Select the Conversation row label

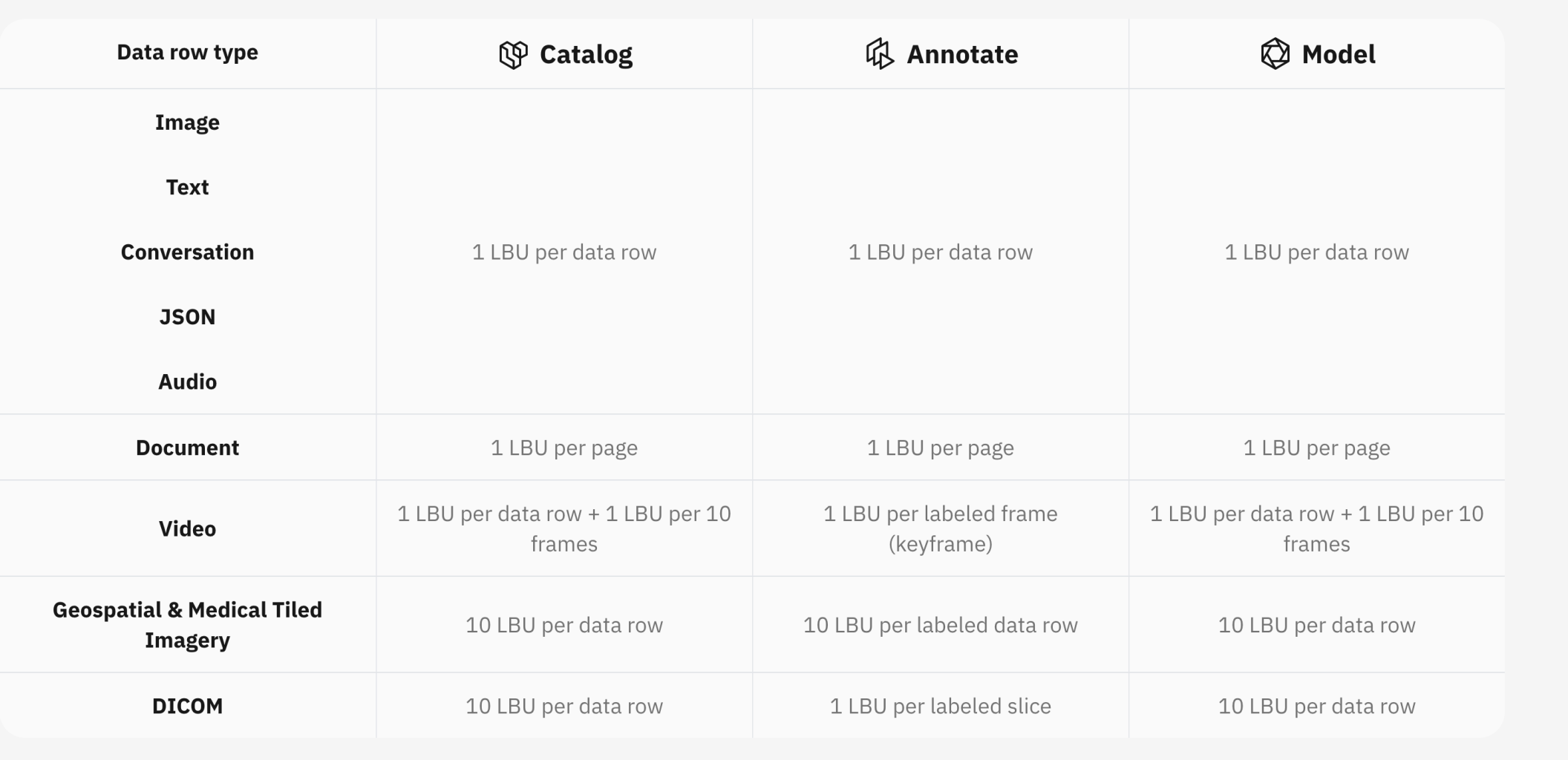pyautogui.click(x=187, y=252)
